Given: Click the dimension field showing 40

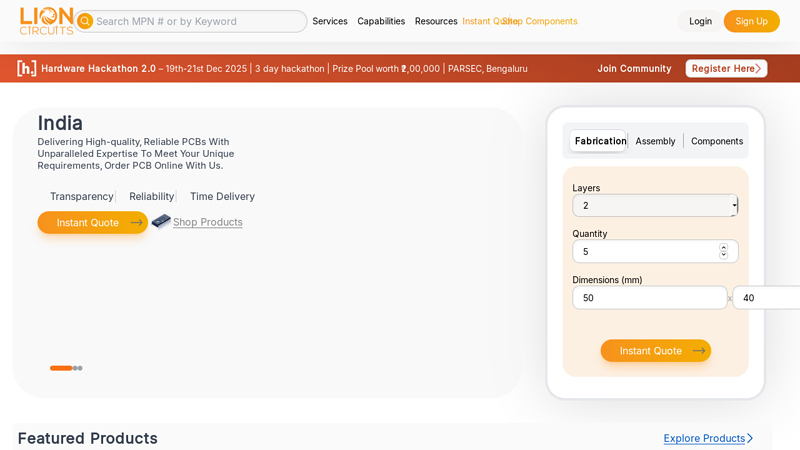Looking at the screenshot, I should tap(766, 297).
